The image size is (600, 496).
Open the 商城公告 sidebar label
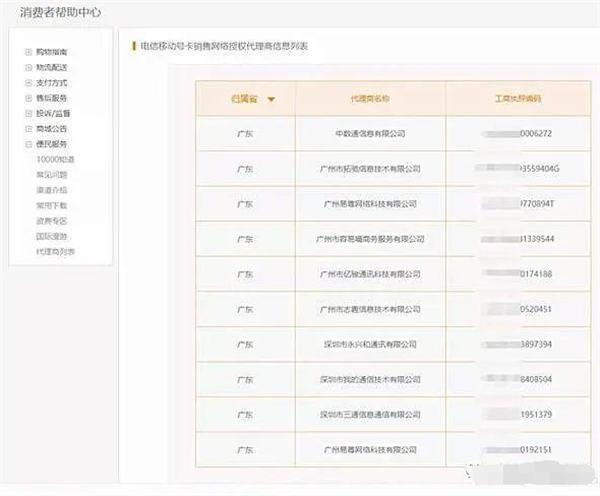point(52,129)
